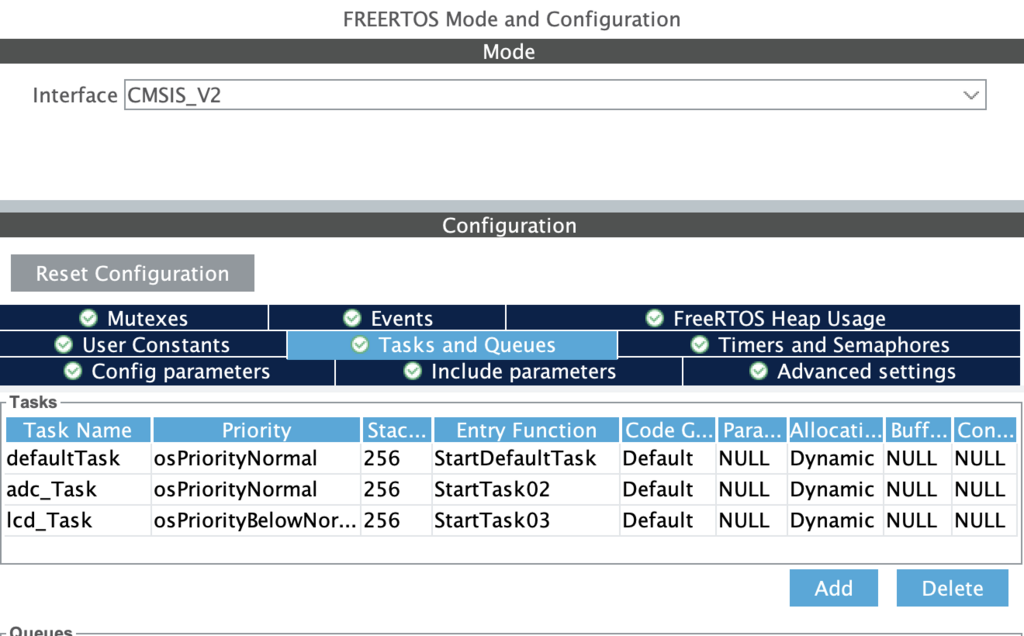Click the StartTask03 entry function cell
The image size is (1024, 636).
click(492, 520)
